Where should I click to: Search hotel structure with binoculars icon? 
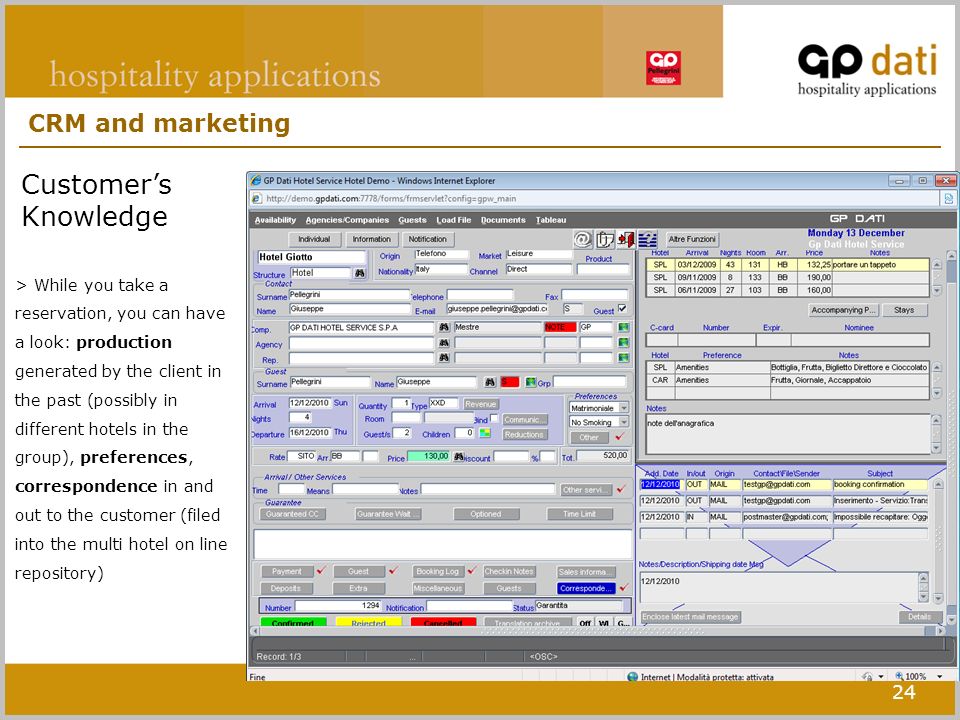point(360,273)
